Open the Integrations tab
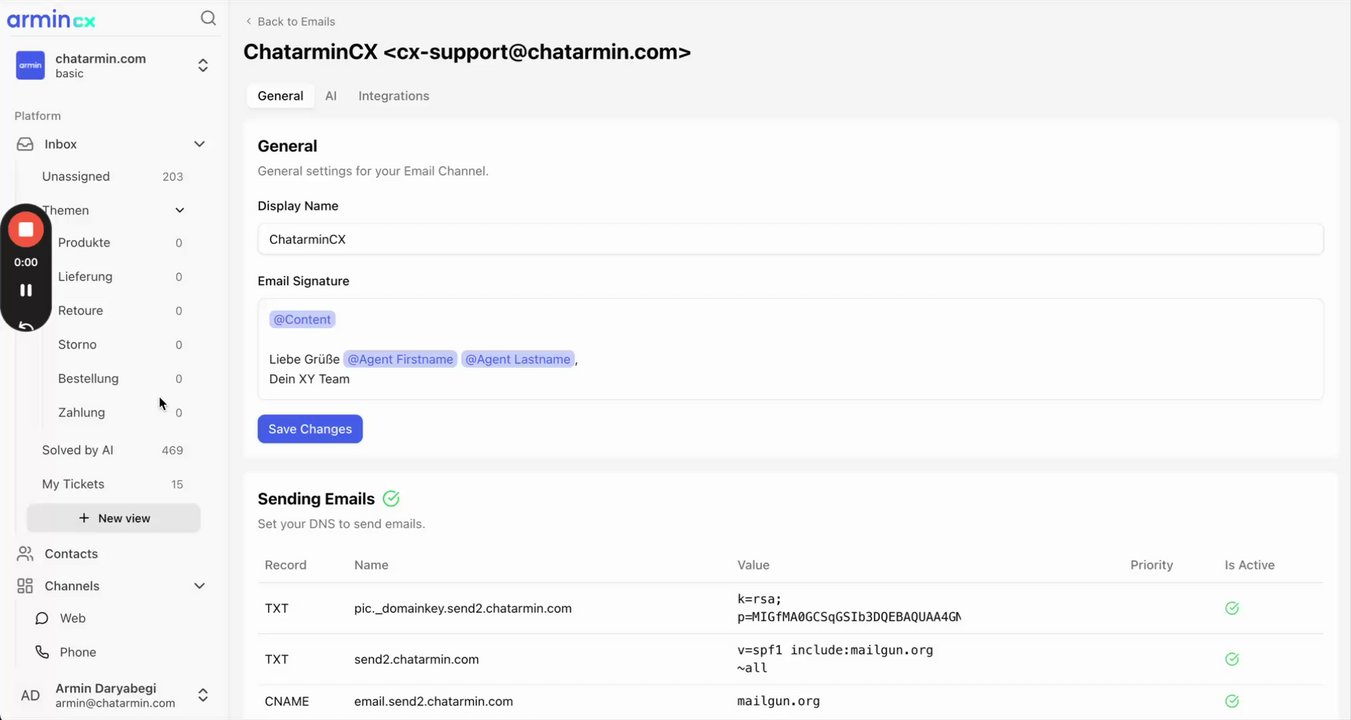Screen dimensions: 1351x720 394,96
